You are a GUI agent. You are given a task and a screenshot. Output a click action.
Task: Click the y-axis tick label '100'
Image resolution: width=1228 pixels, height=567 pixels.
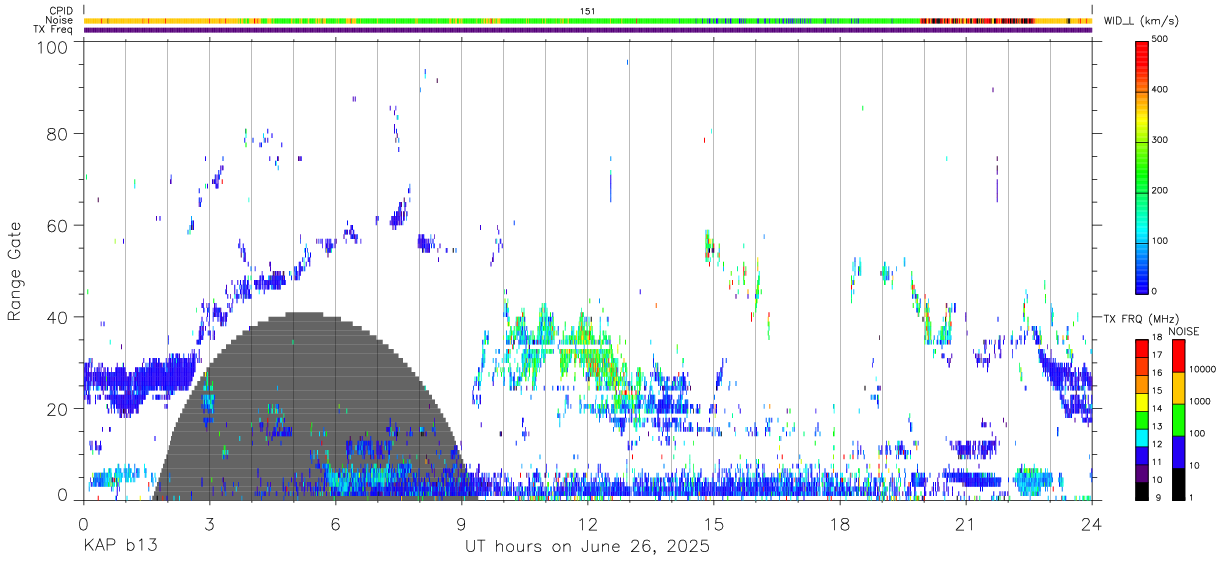click(52, 47)
